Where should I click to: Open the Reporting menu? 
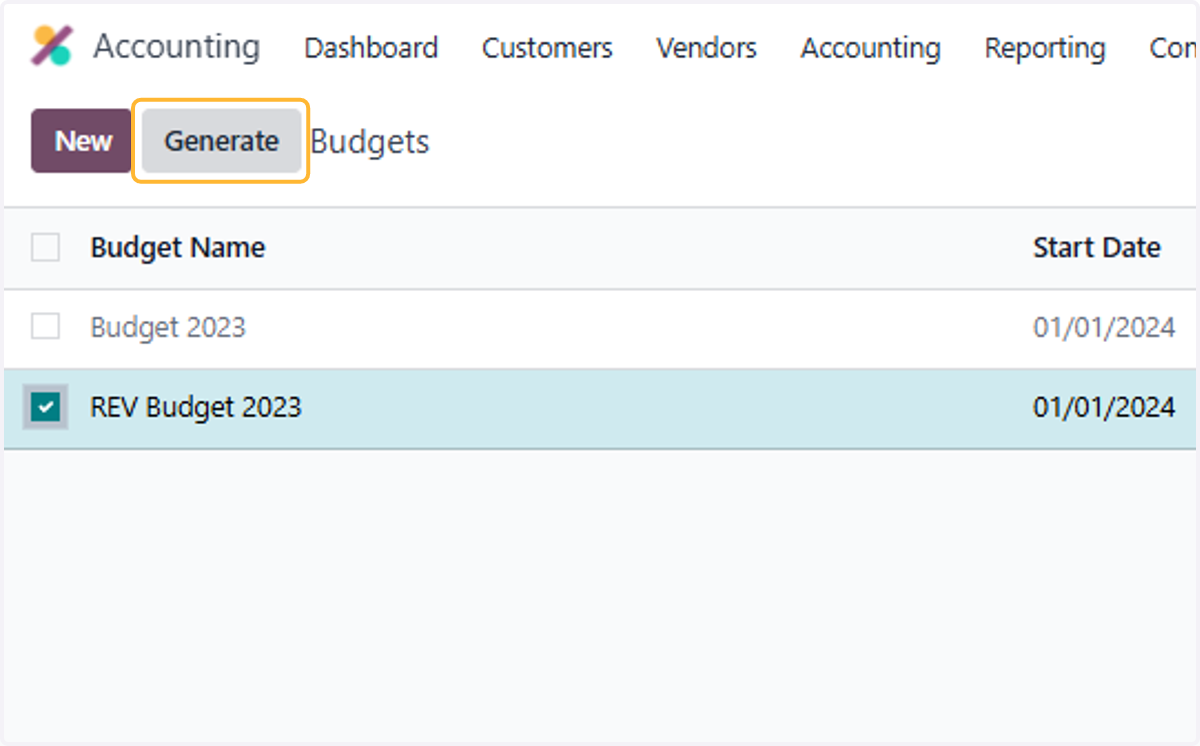click(1045, 48)
